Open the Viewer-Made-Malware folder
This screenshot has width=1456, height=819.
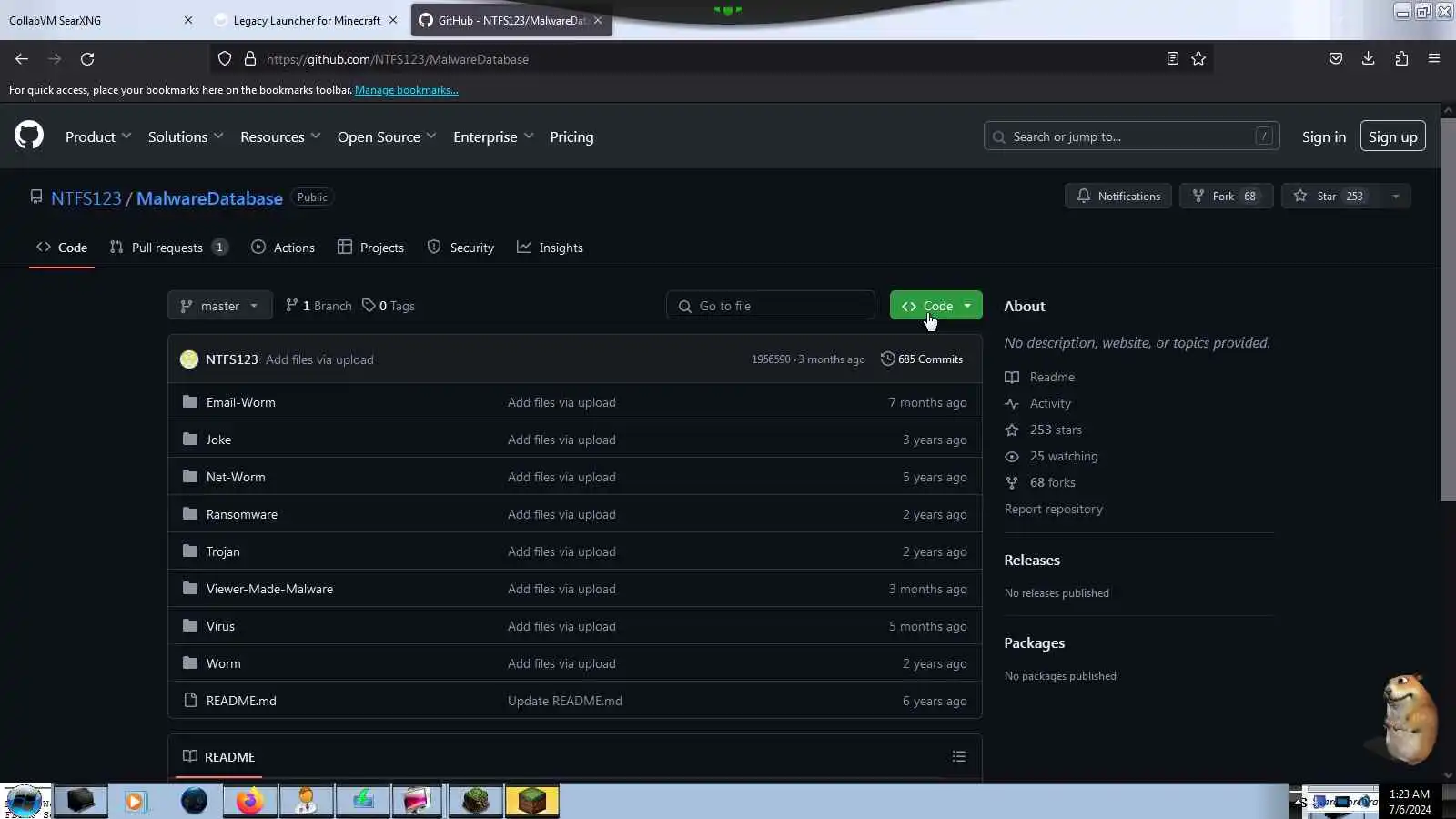click(x=269, y=589)
